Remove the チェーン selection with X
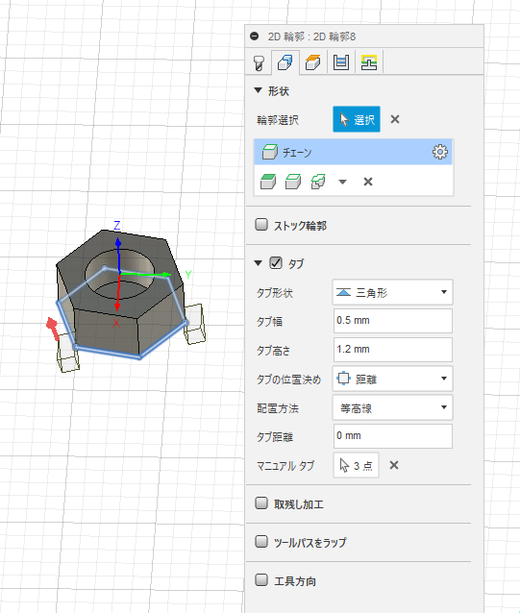 (x=368, y=182)
